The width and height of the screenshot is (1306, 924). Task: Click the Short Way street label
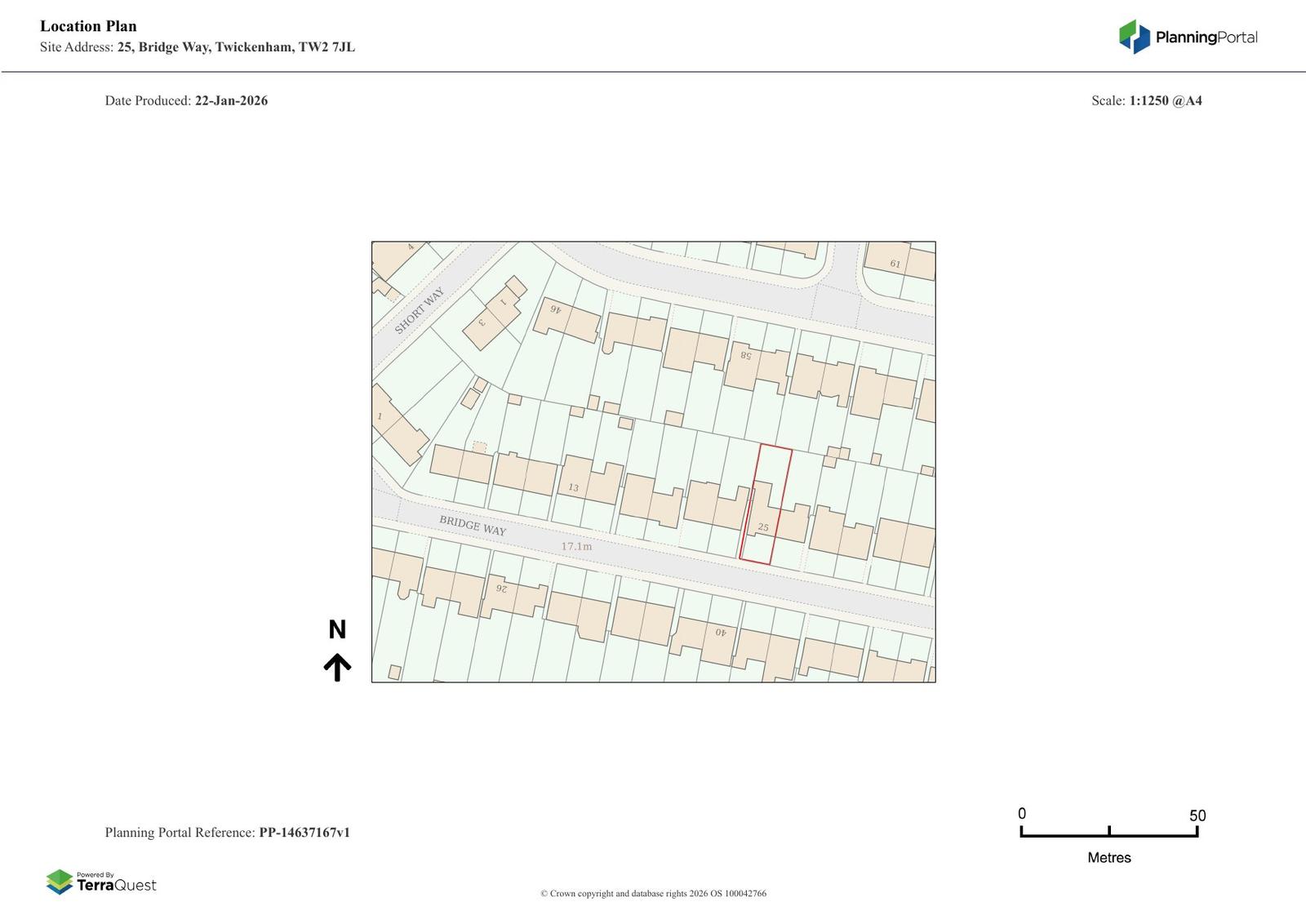[420, 310]
